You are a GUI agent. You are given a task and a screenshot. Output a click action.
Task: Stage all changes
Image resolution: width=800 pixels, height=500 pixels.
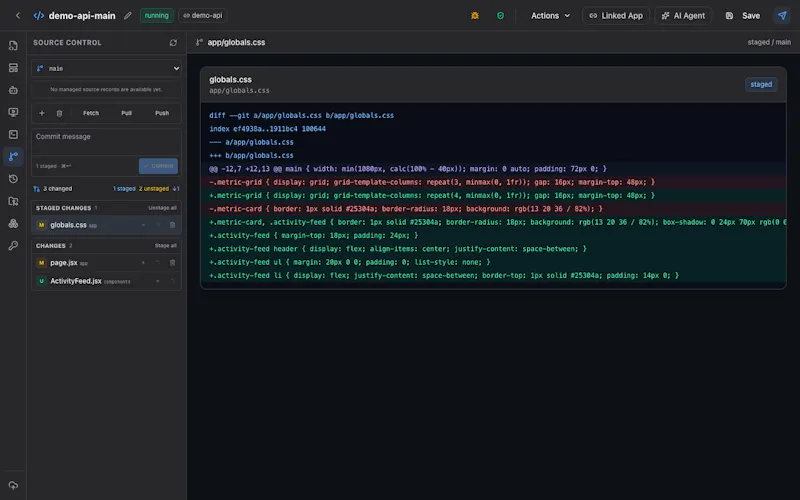(x=166, y=246)
